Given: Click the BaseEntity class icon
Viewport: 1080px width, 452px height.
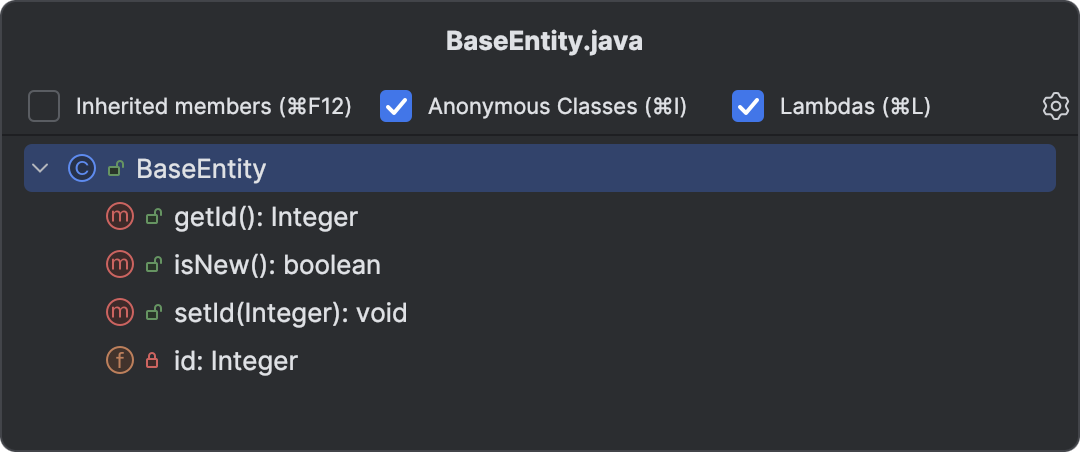Looking at the screenshot, I should [x=81, y=168].
